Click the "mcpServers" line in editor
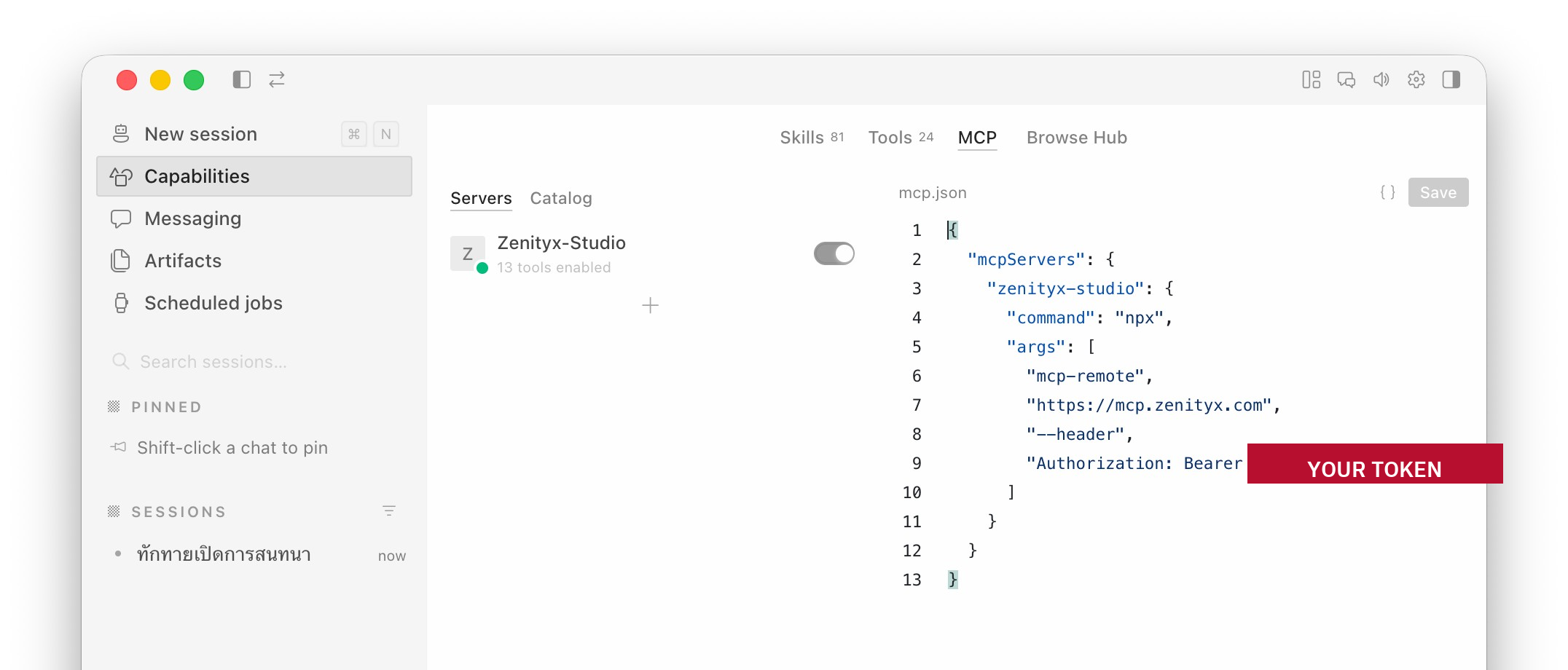Image resolution: width=1568 pixels, height=670 pixels. pos(1041,259)
